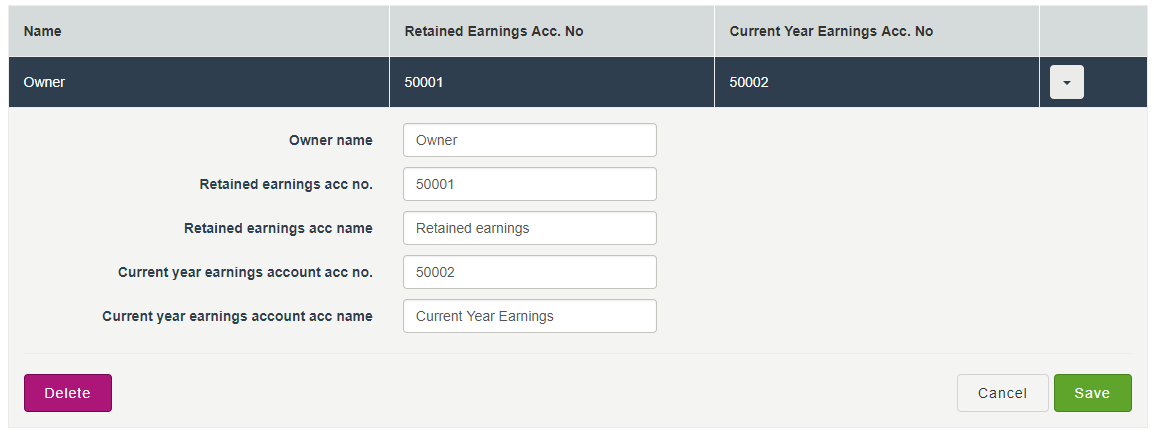Click the Retained Earnings Acc. No header
The width and height of the screenshot is (1154, 436).
(493, 31)
